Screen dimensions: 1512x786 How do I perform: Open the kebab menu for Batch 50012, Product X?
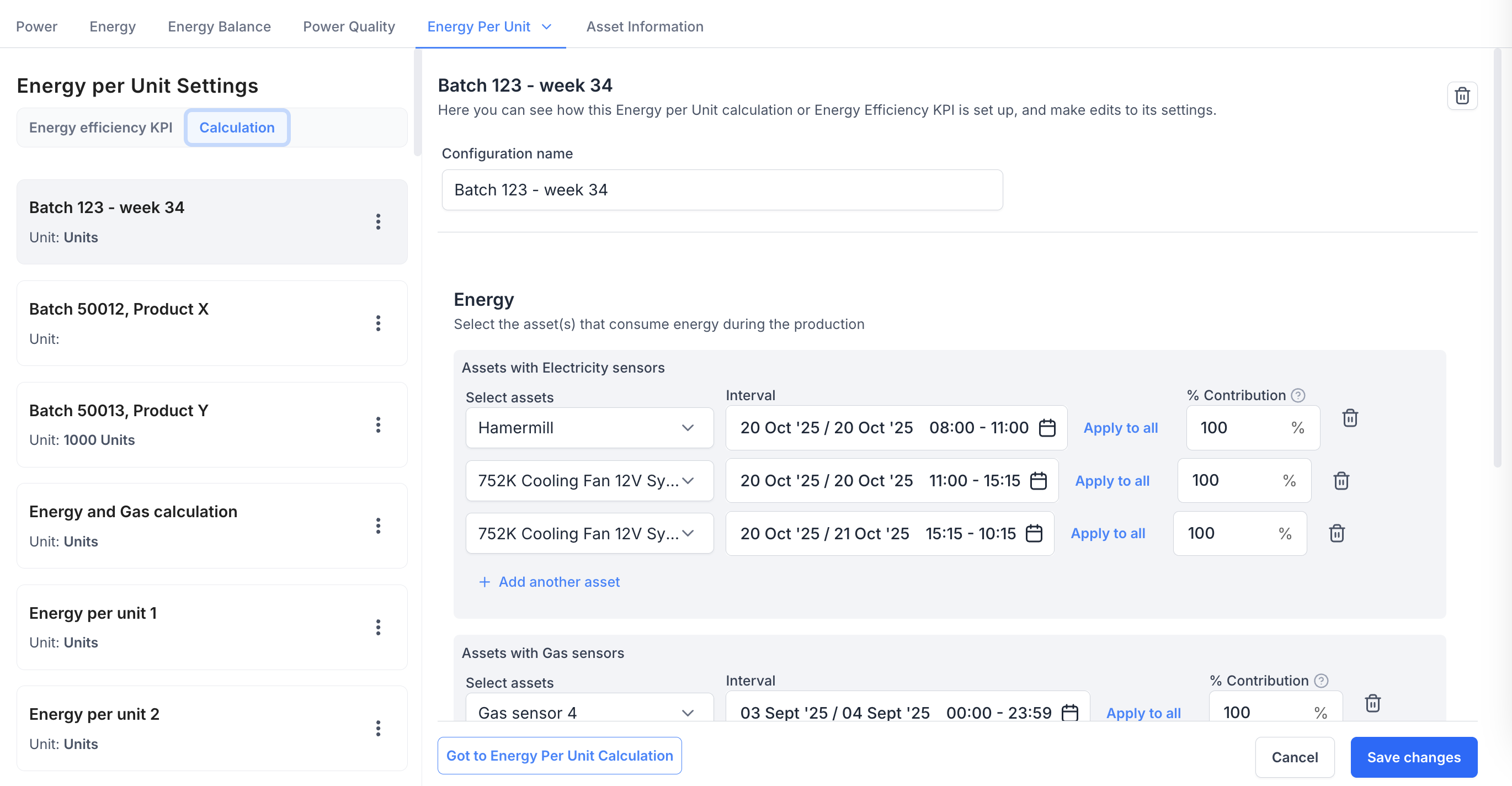(378, 323)
